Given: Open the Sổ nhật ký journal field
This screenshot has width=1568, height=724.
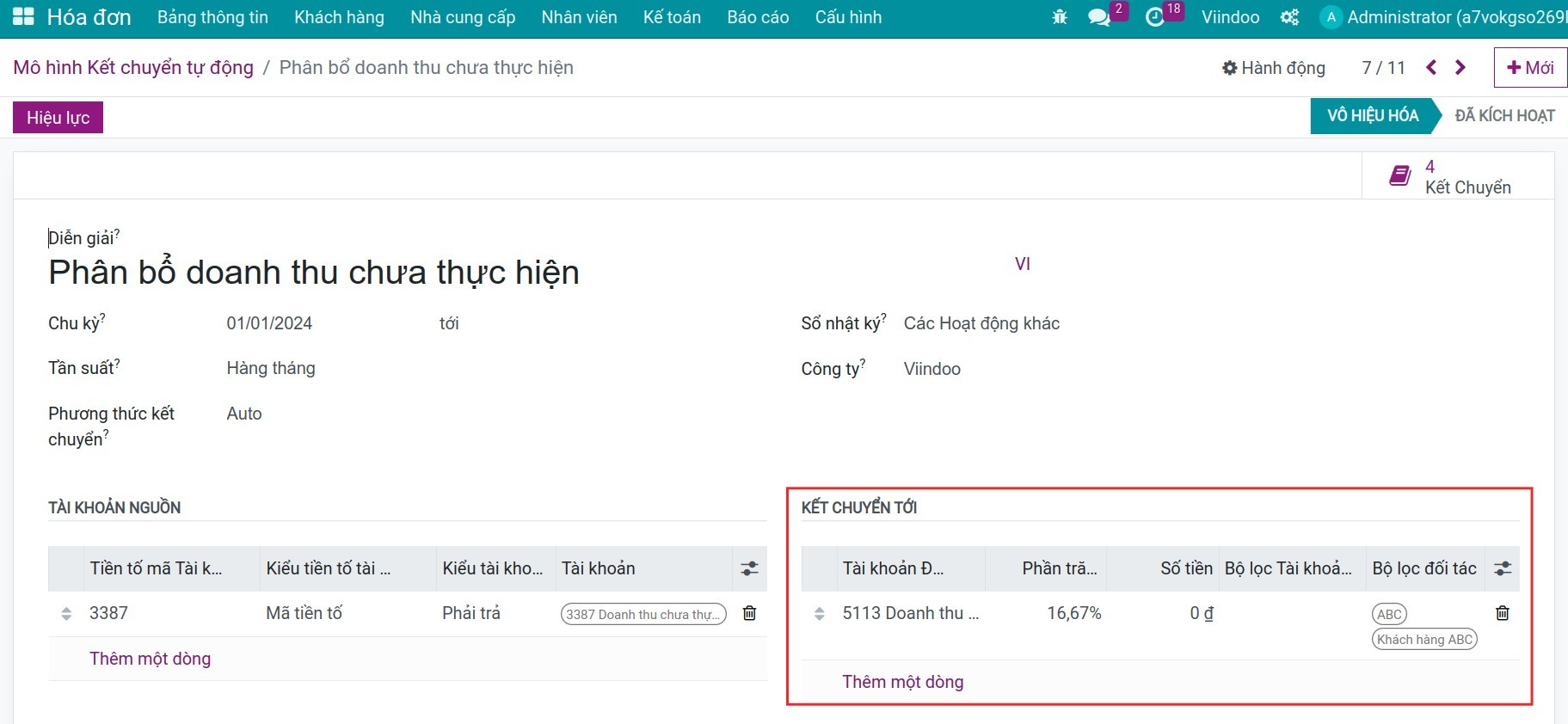Looking at the screenshot, I should tap(981, 323).
